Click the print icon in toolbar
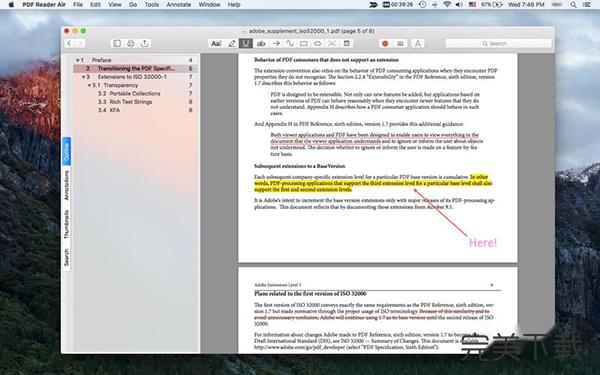 [130, 43]
